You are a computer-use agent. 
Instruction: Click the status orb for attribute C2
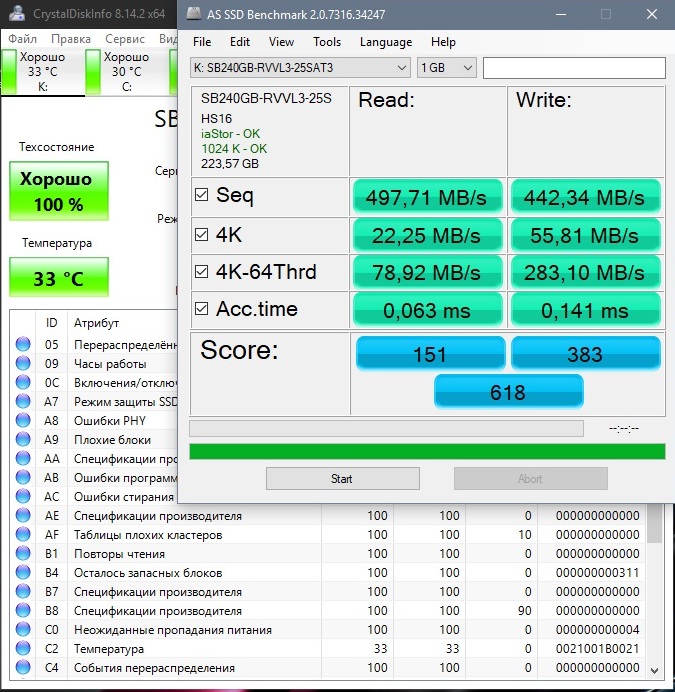(x=23, y=648)
